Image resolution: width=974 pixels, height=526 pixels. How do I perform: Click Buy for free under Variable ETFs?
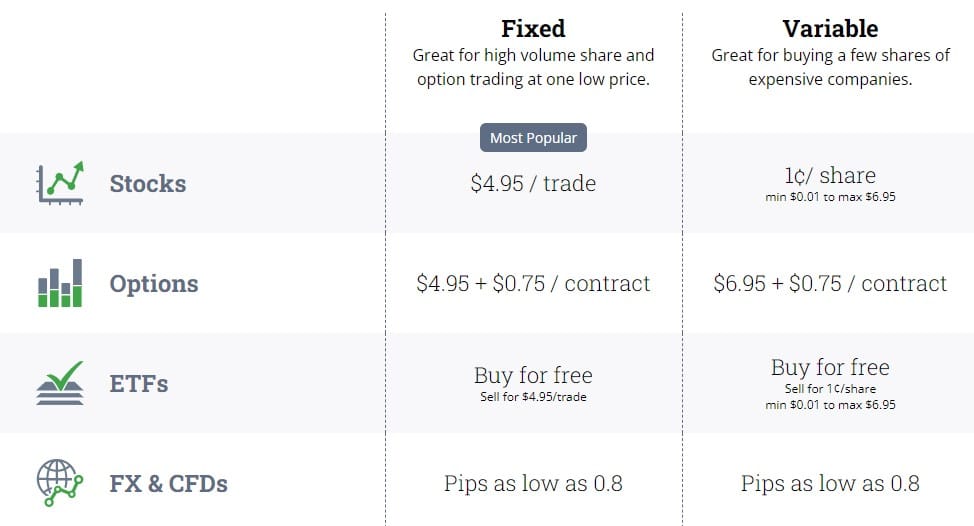830,367
